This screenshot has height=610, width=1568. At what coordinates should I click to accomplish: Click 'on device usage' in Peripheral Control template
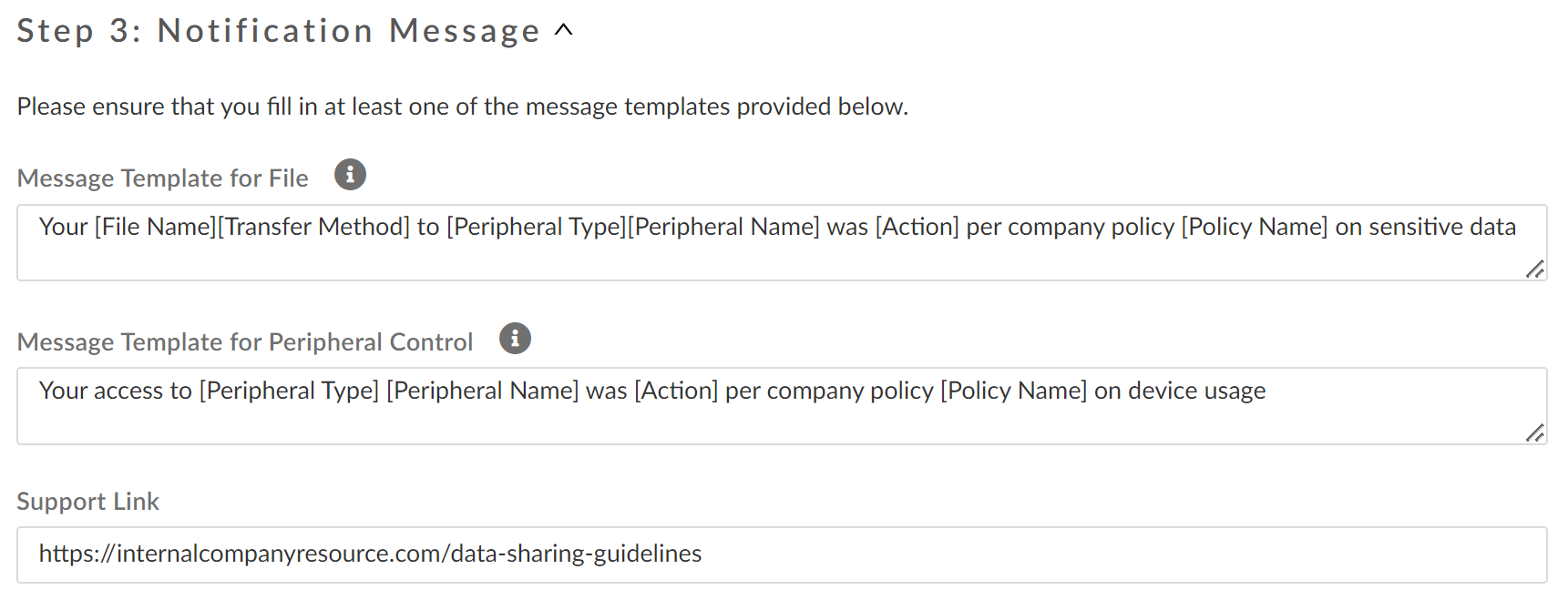coord(1180,391)
